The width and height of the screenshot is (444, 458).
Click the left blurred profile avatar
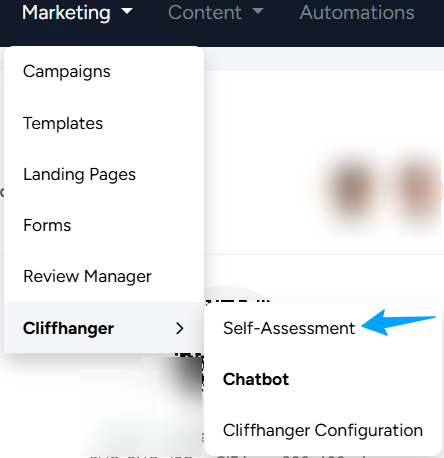(352, 189)
